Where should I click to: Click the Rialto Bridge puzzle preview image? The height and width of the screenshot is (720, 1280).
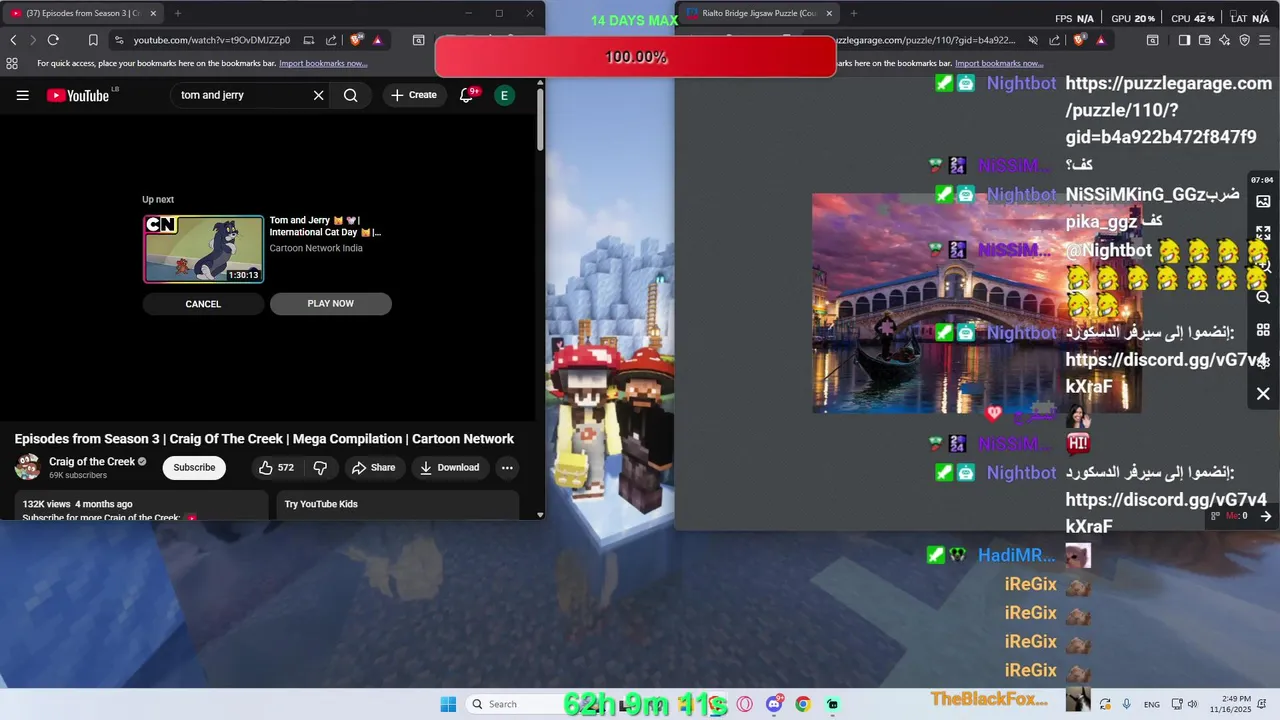[976, 303]
